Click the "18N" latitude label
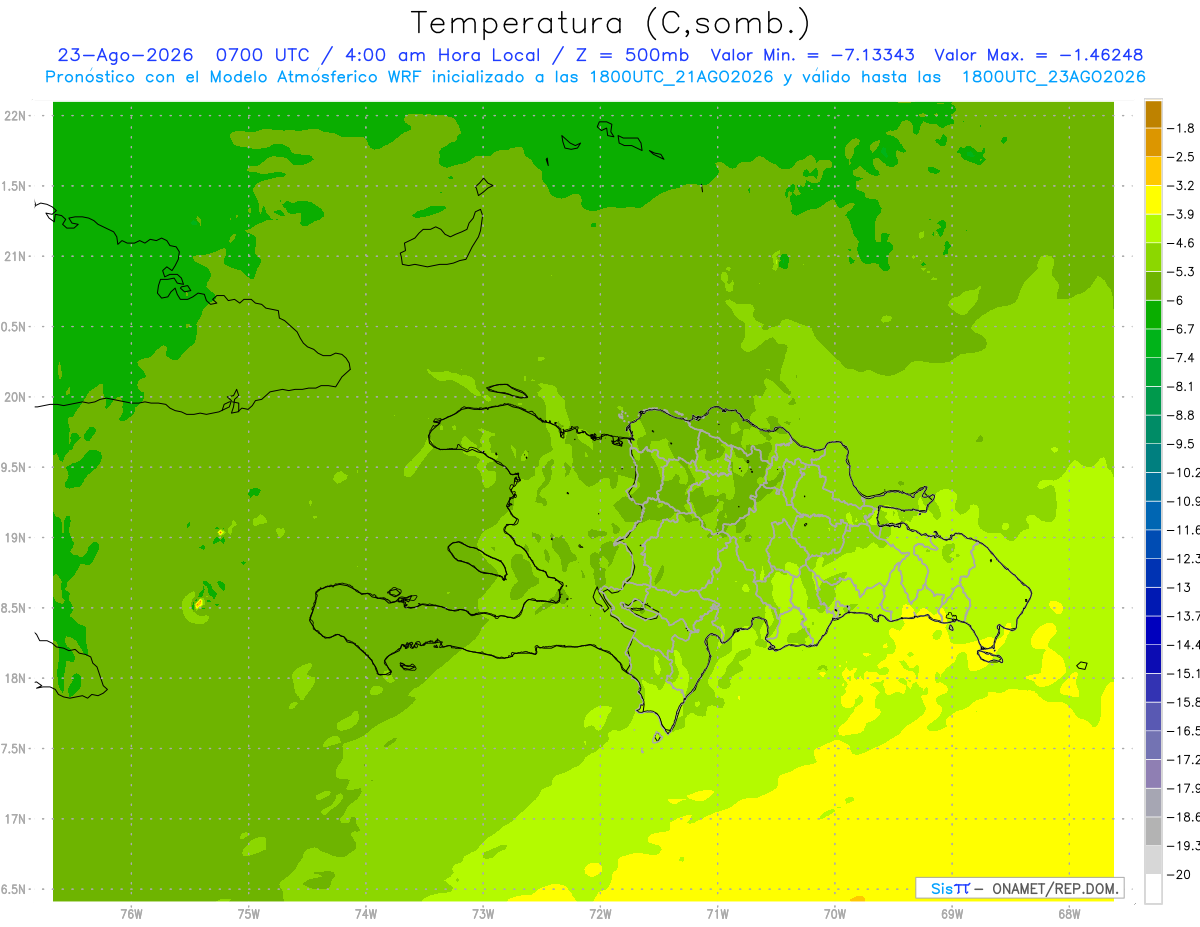The height and width of the screenshot is (927, 1200). click(15, 678)
